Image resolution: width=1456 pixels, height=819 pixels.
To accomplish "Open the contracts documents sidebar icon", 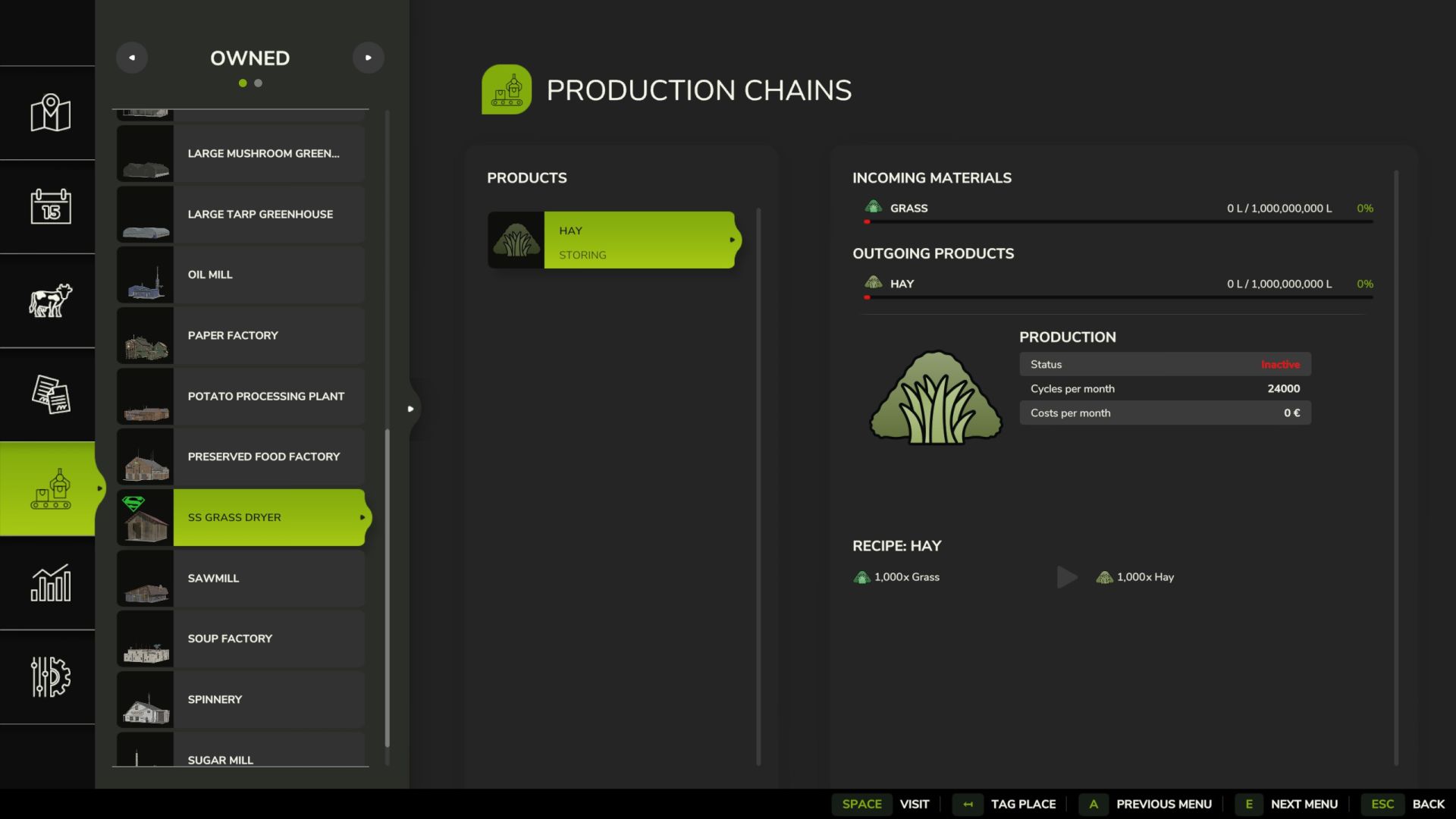I will pos(50,394).
